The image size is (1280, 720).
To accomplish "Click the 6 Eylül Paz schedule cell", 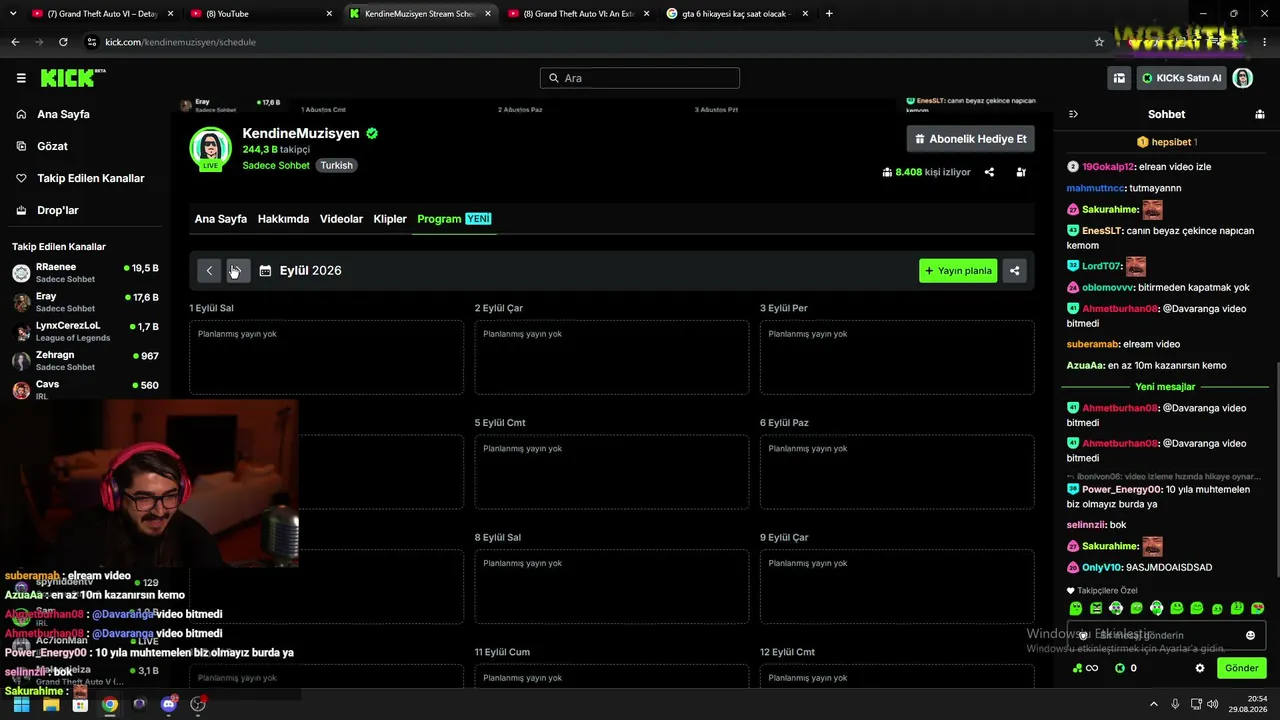I will pos(897,472).
